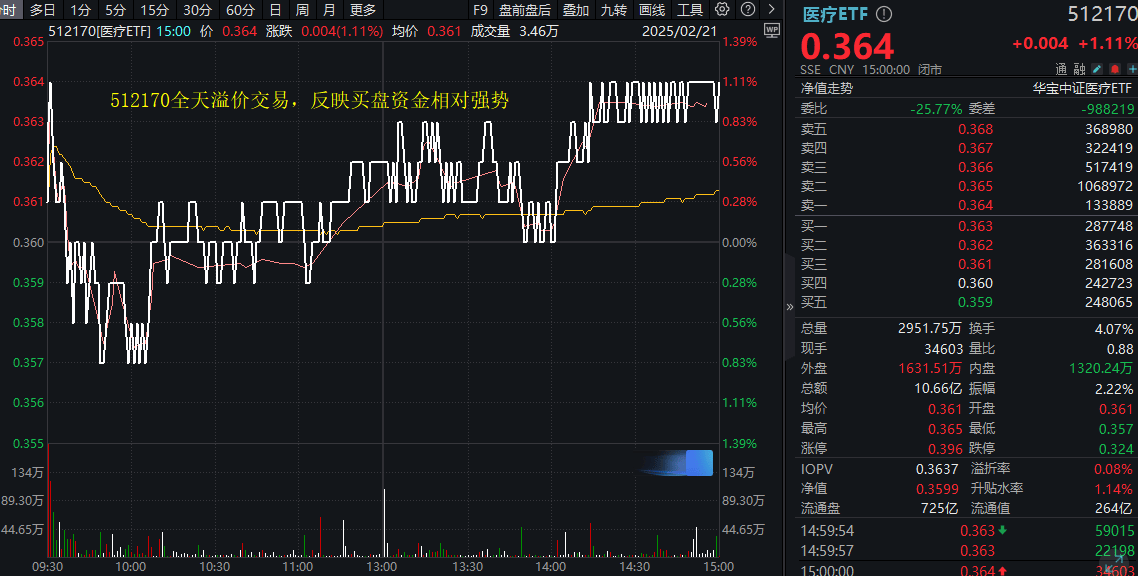Toggle the 九转 indicator

tap(614, 9)
